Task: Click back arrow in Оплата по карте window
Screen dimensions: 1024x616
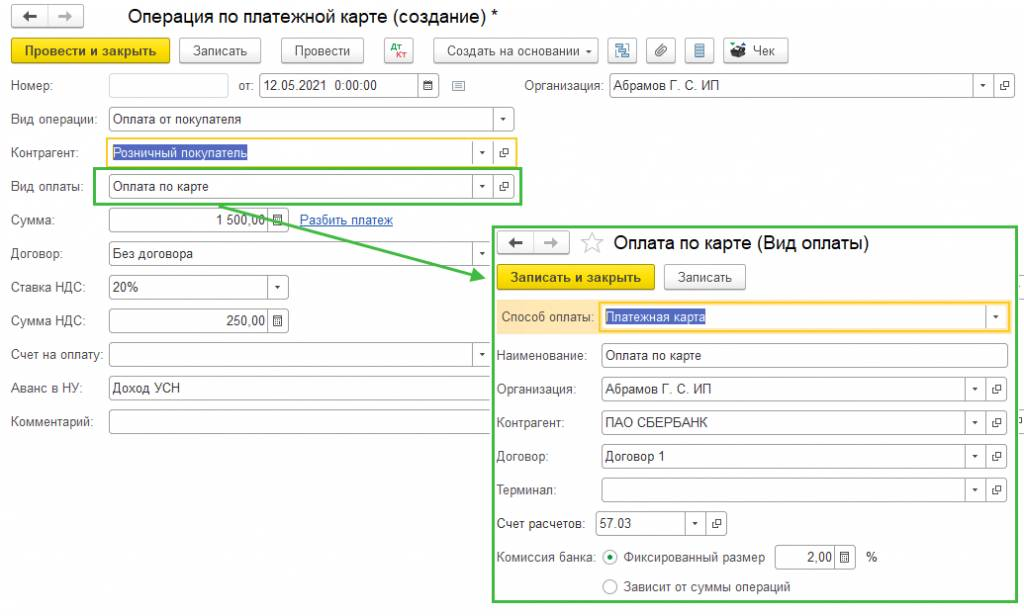Action: coord(515,243)
